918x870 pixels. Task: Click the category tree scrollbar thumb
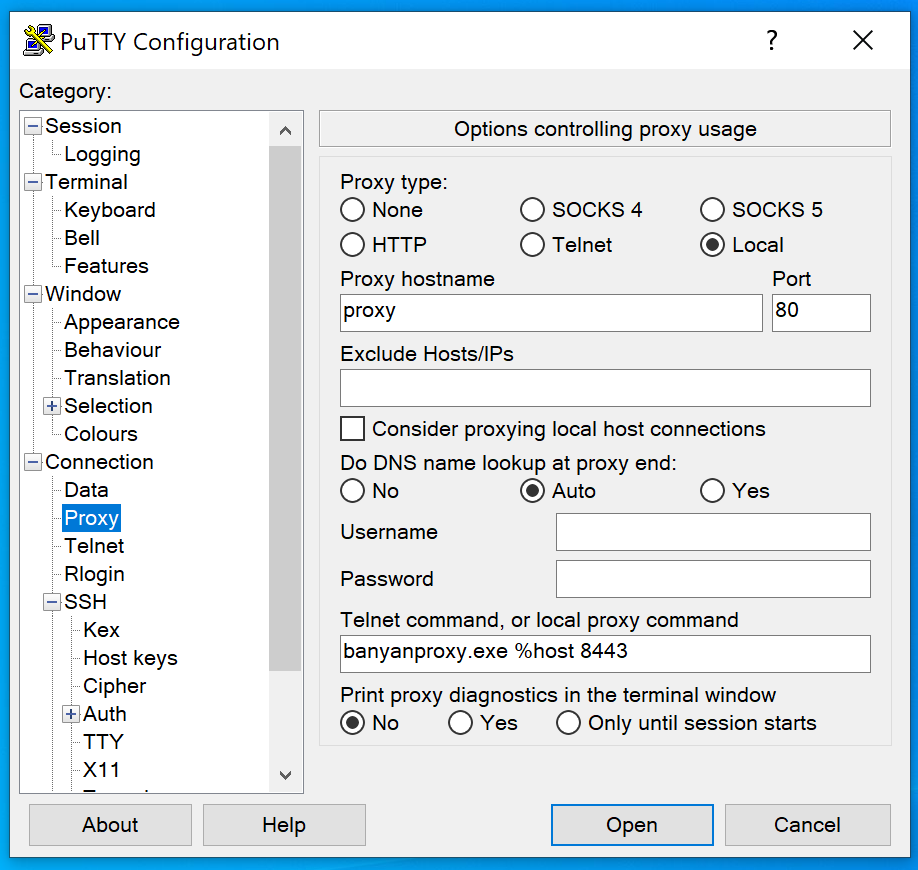click(x=285, y=408)
